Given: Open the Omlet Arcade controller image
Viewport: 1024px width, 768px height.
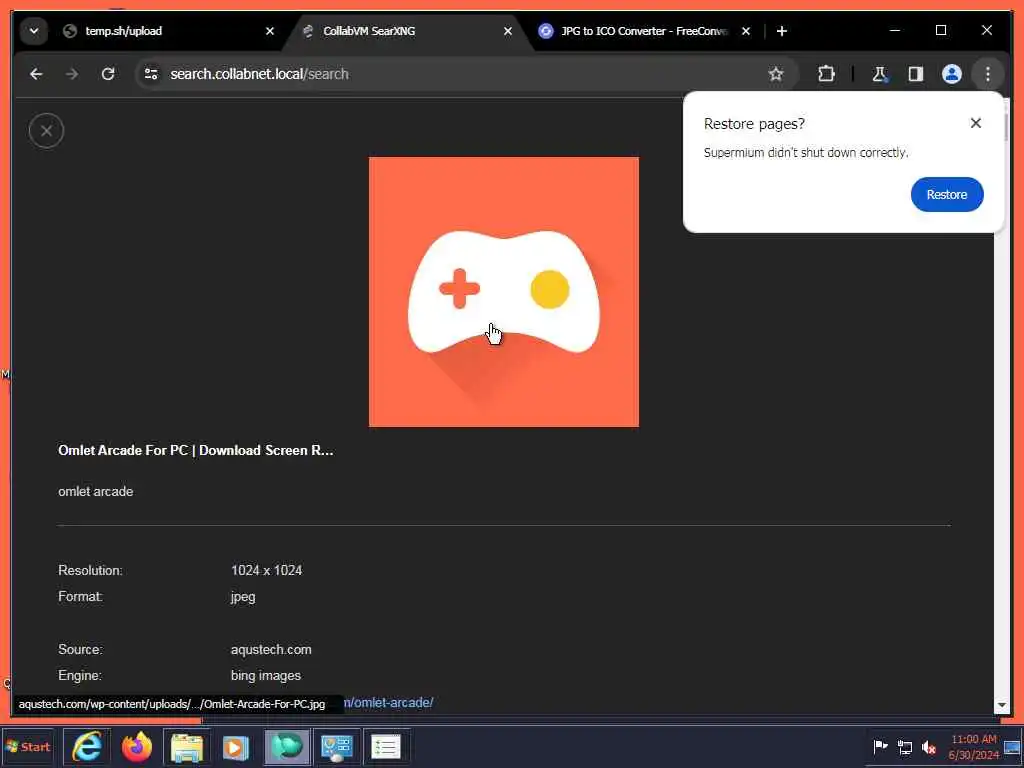Looking at the screenshot, I should 504,292.
